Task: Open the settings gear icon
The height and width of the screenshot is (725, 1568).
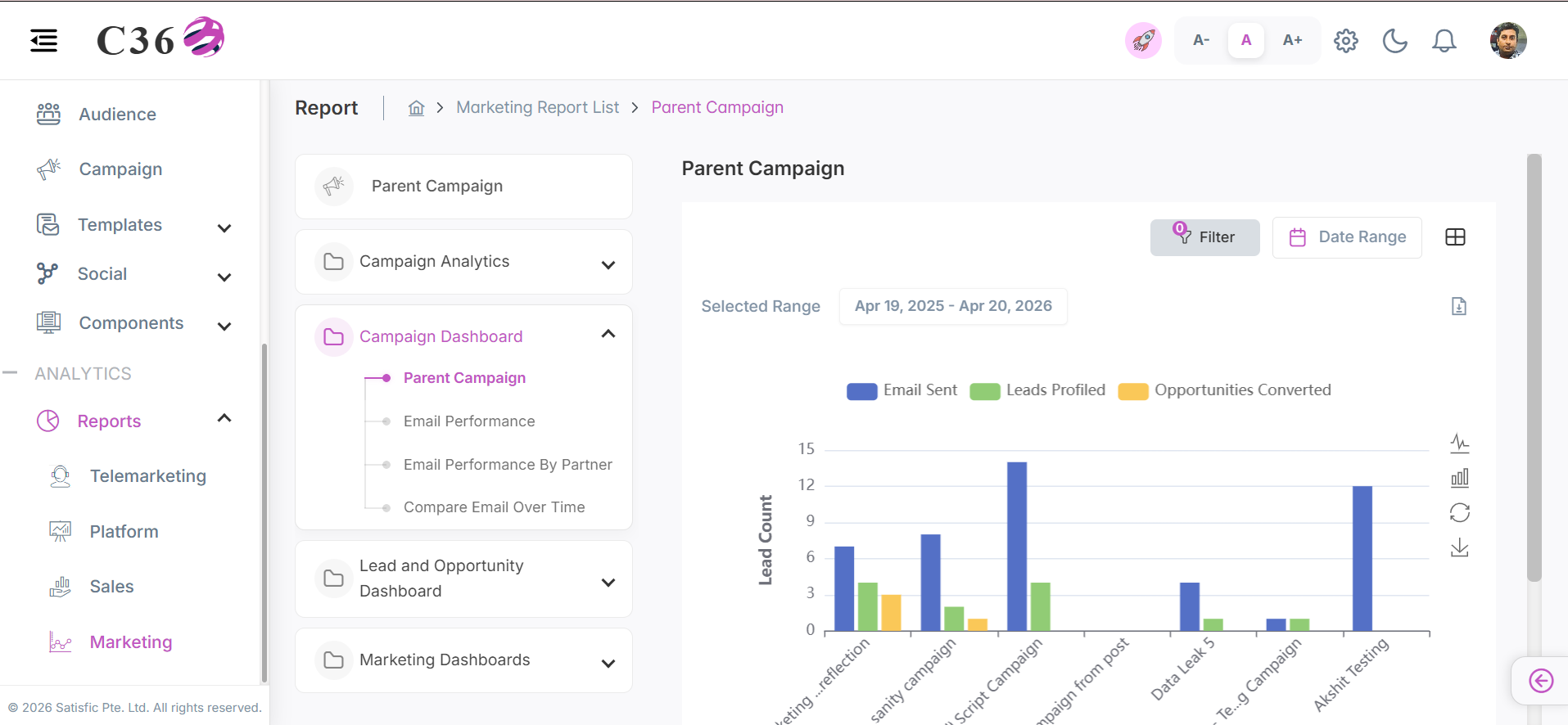Action: 1346,41
